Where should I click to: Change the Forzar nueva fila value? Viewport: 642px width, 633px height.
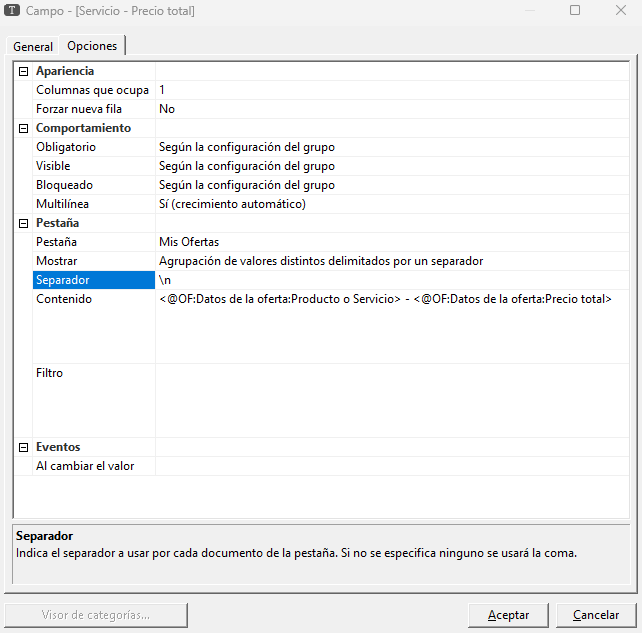pos(390,109)
